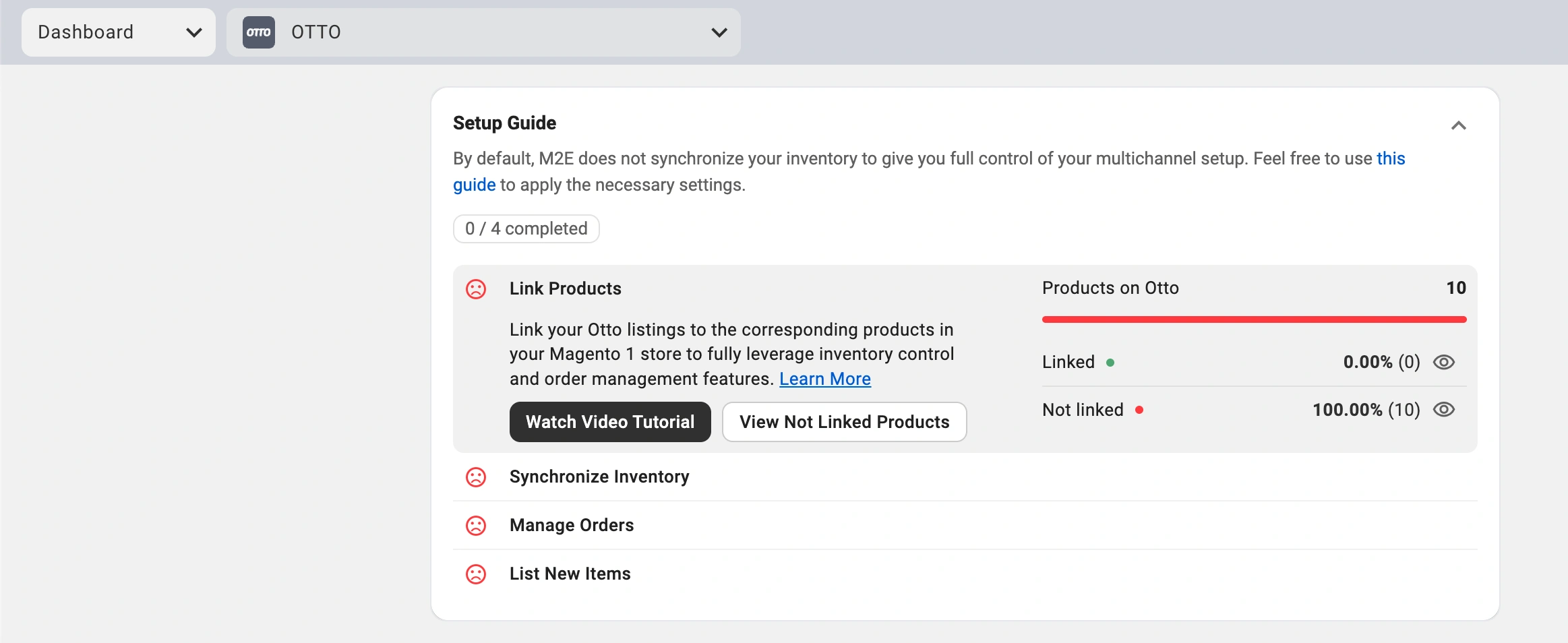
Task: Click the 0 / 4 completed badge
Action: tap(526, 229)
